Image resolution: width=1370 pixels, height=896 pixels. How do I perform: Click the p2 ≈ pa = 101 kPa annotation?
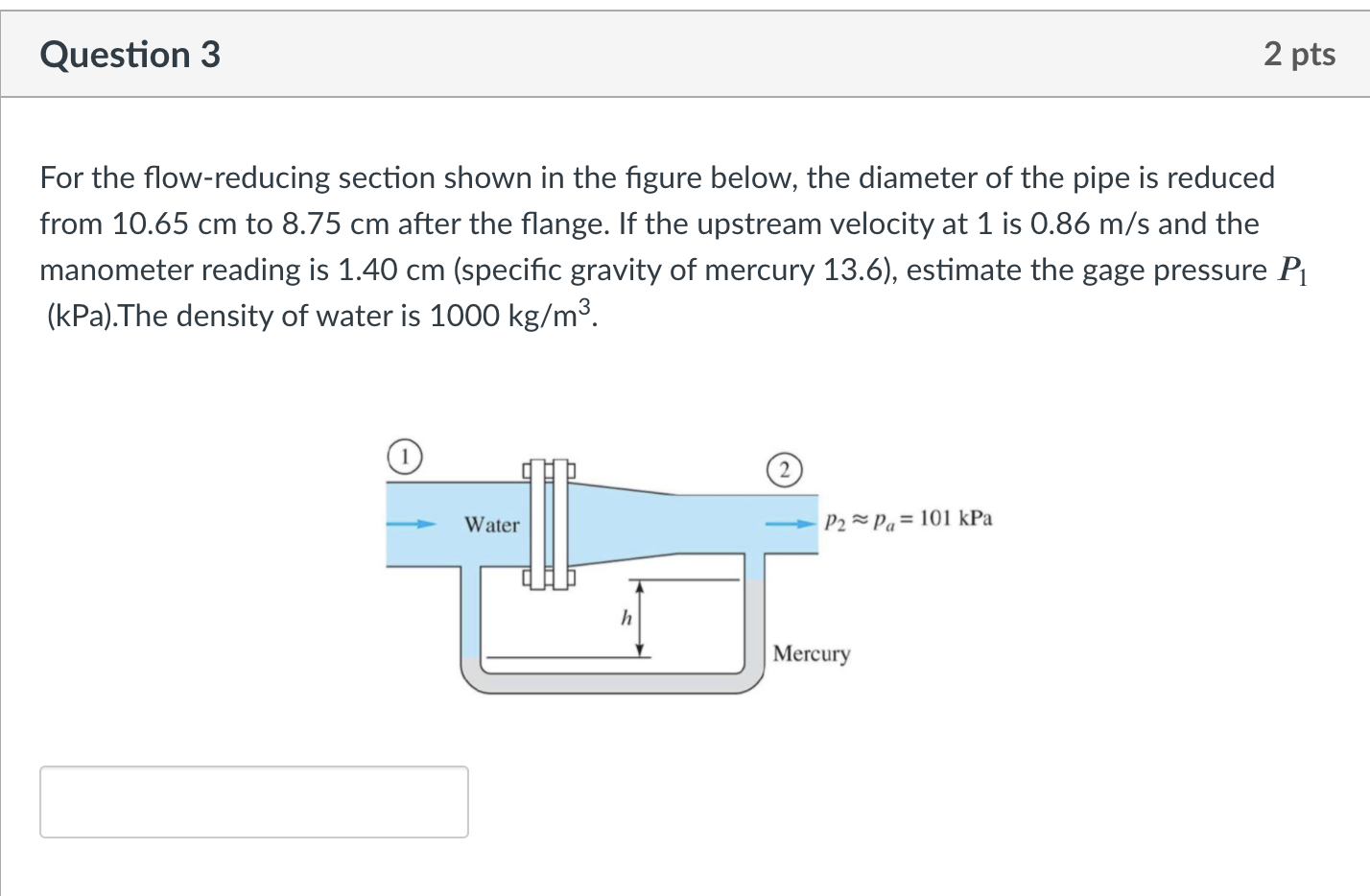click(x=908, y=519)
